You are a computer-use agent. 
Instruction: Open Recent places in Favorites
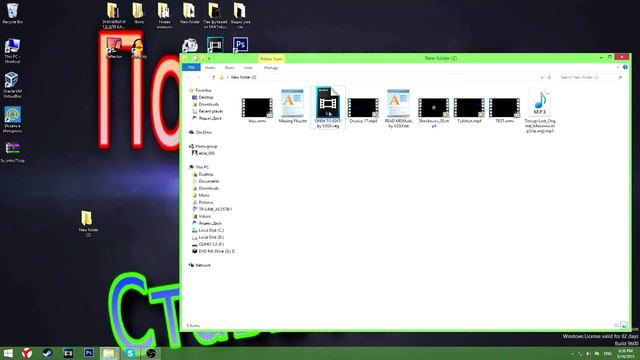click(x=211, y=111)
